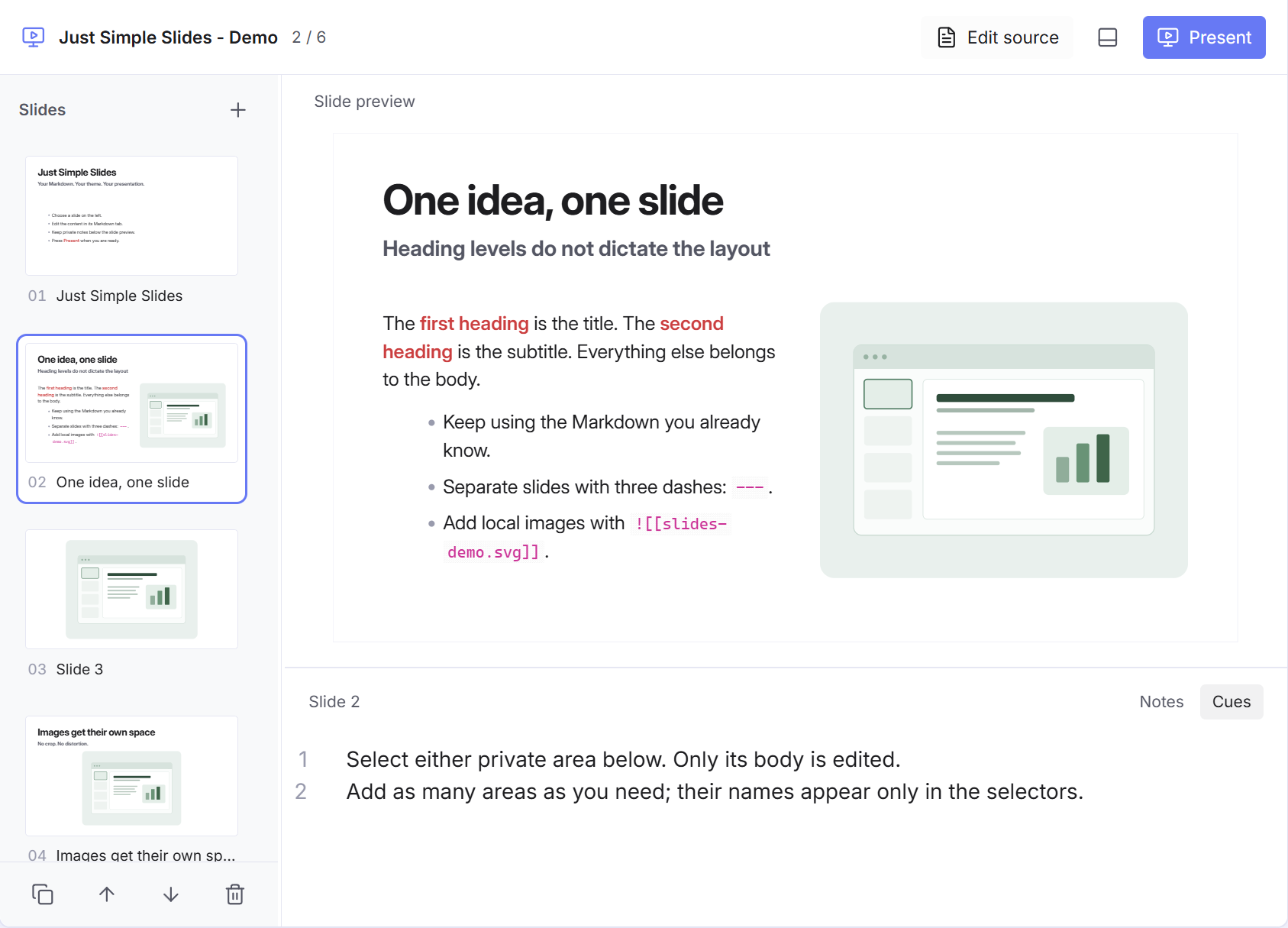Screen dimensions: 1288x928
Task: Click the 02 One idea, one slide label
Action: 108,482
